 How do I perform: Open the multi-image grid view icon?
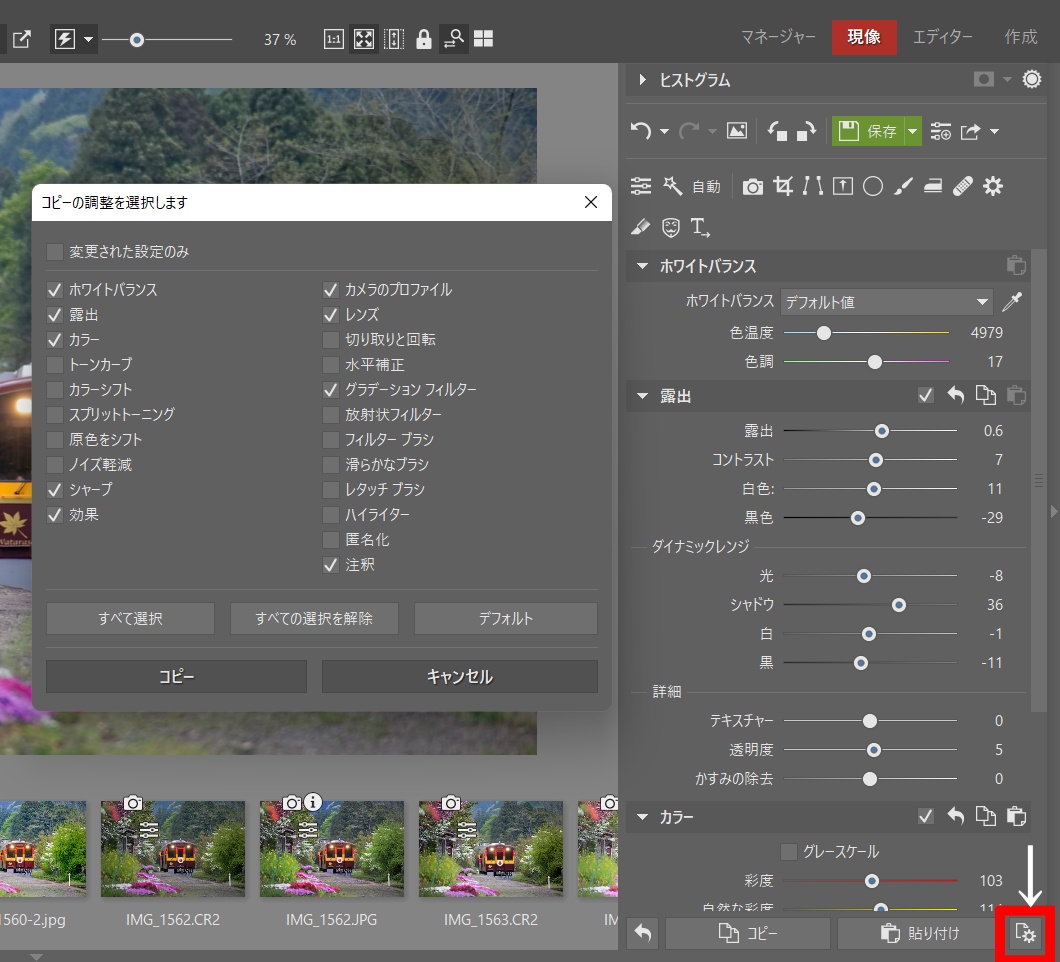click(483, 39)
